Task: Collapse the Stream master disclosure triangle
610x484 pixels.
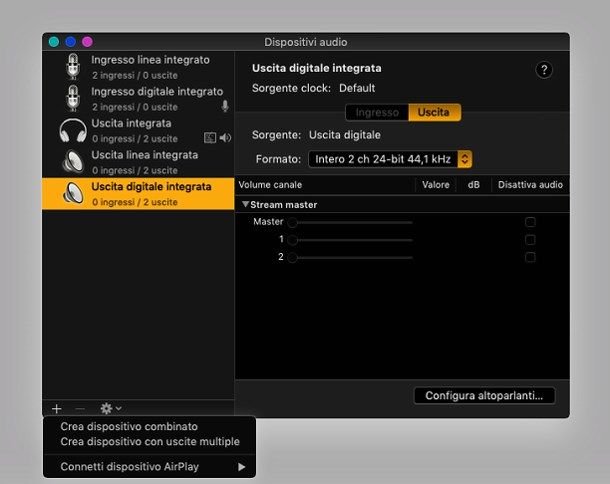Action: coord(245,204)
